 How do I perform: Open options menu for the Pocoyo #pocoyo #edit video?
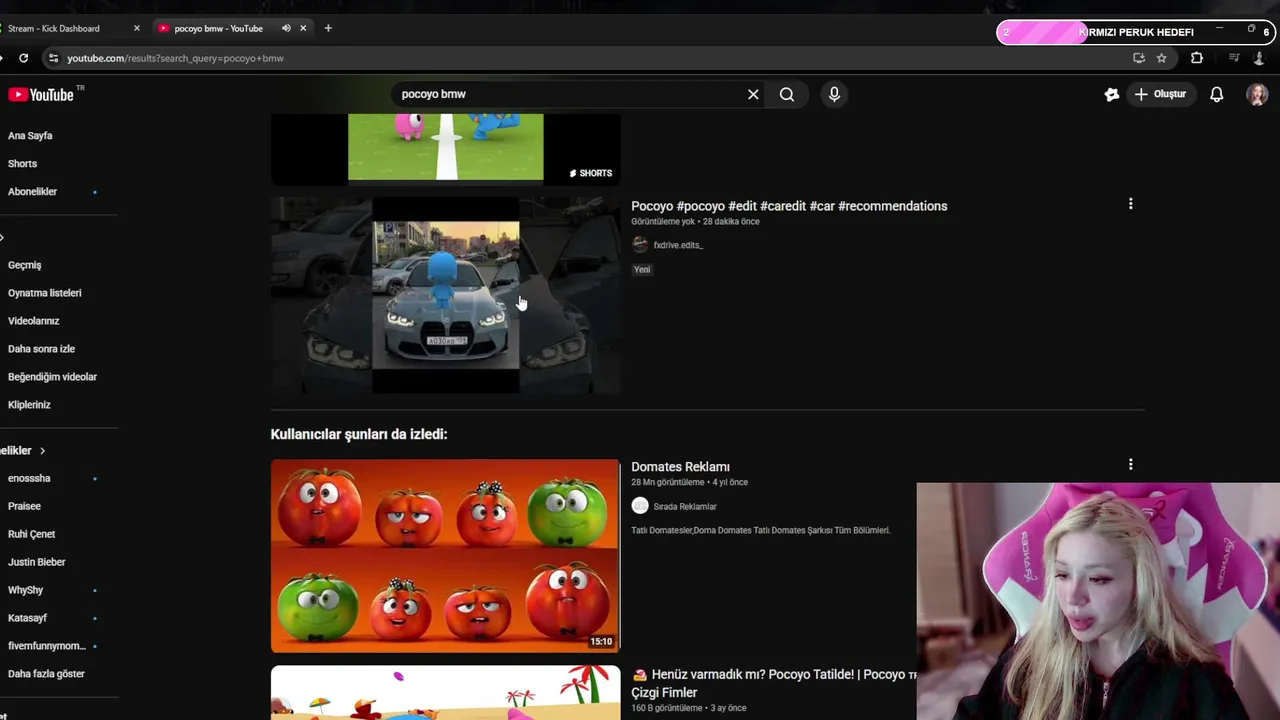tap(1130, 204)
